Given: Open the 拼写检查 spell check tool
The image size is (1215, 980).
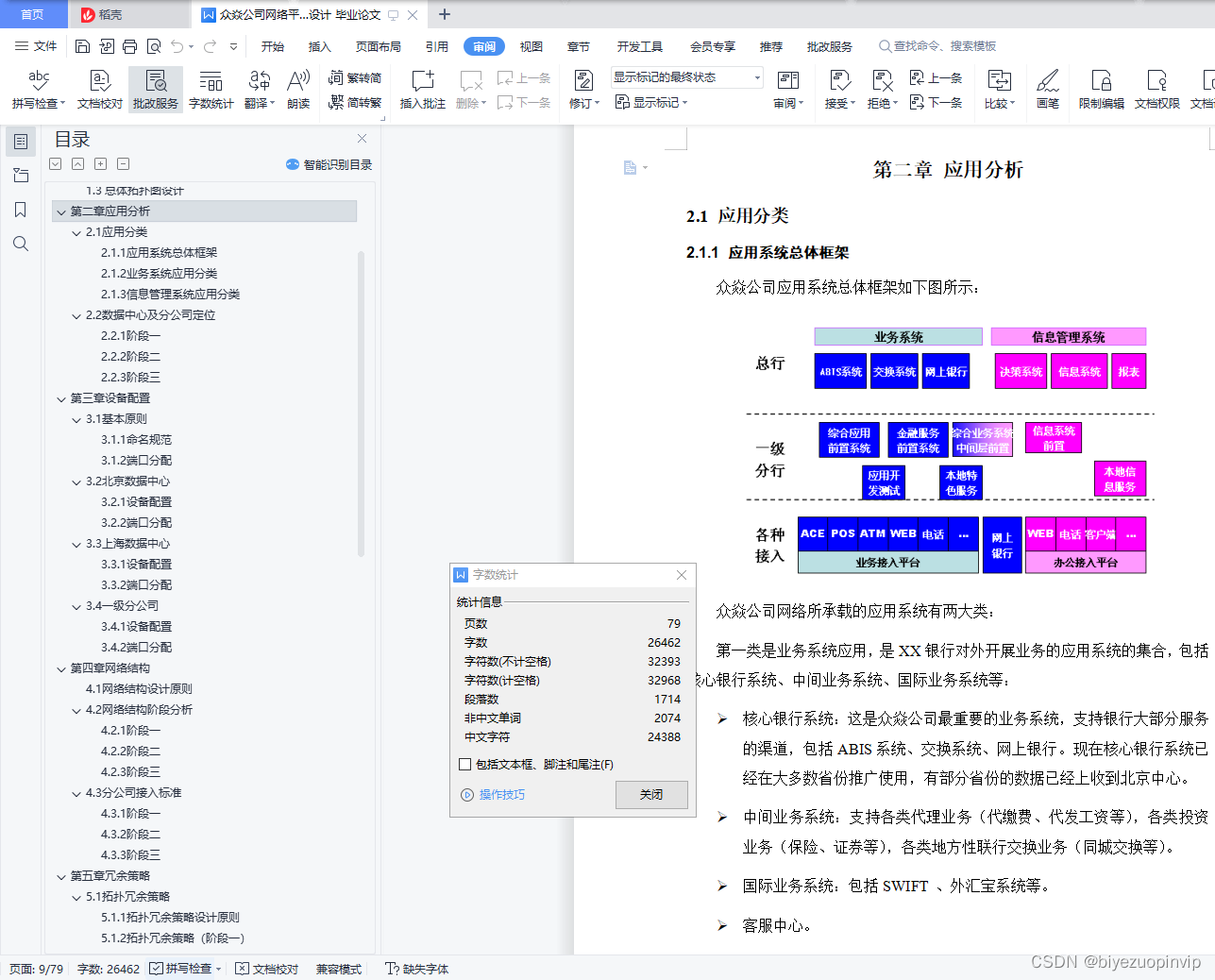Looking at the screenshot, I should [38, 90].
